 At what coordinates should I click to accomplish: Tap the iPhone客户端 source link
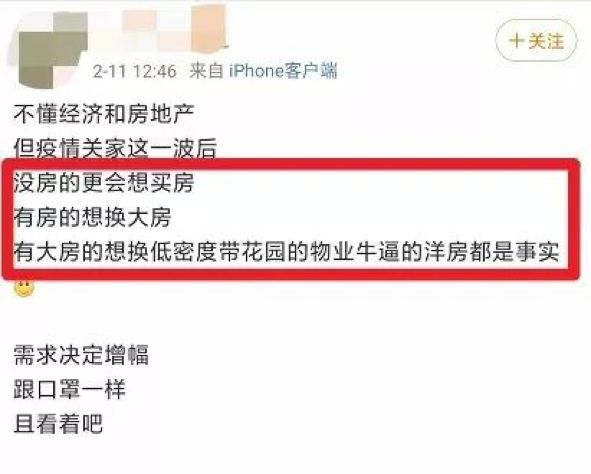(283, 71)
